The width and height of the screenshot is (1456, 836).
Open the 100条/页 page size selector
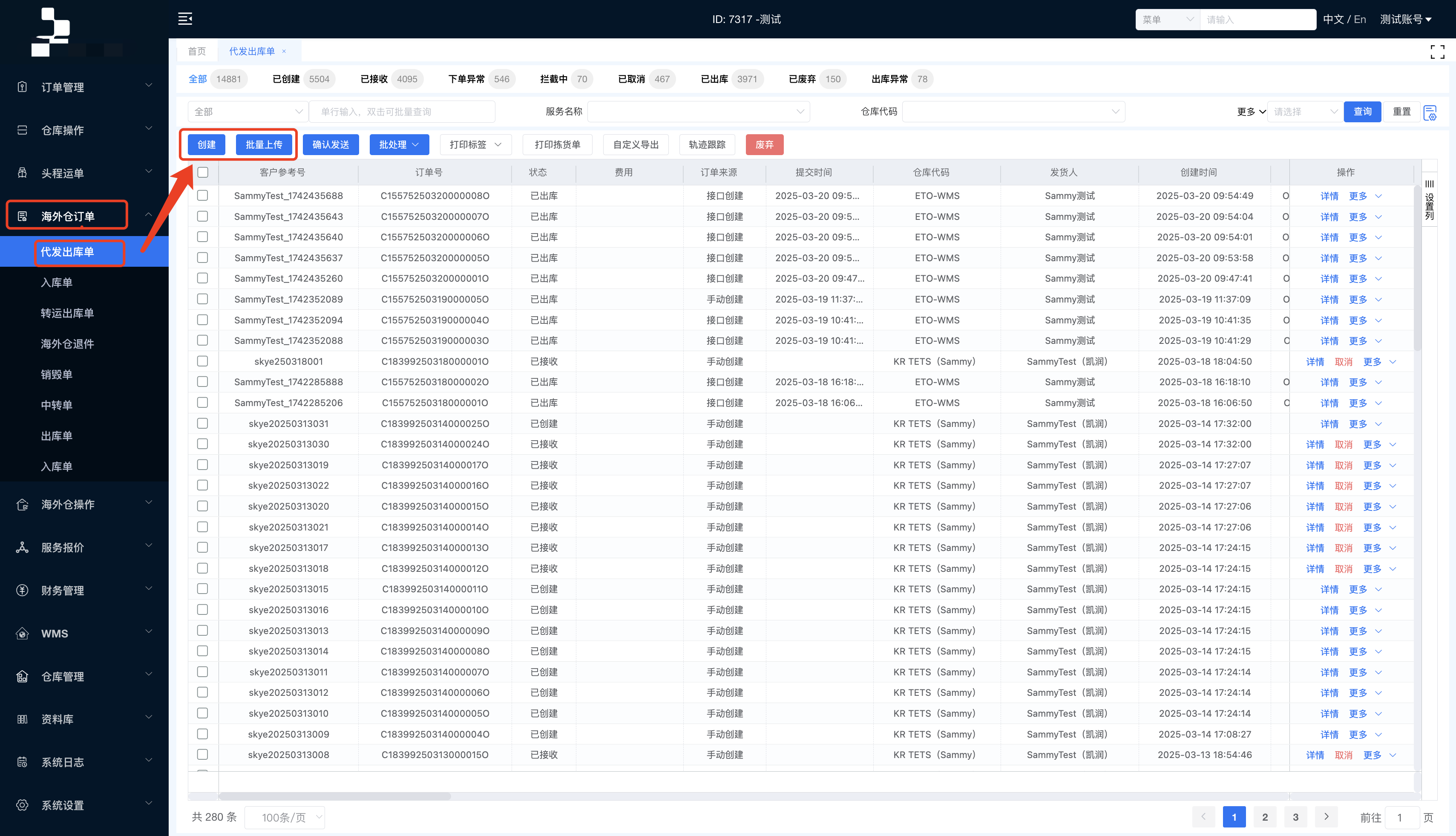(x=285, y=817)
